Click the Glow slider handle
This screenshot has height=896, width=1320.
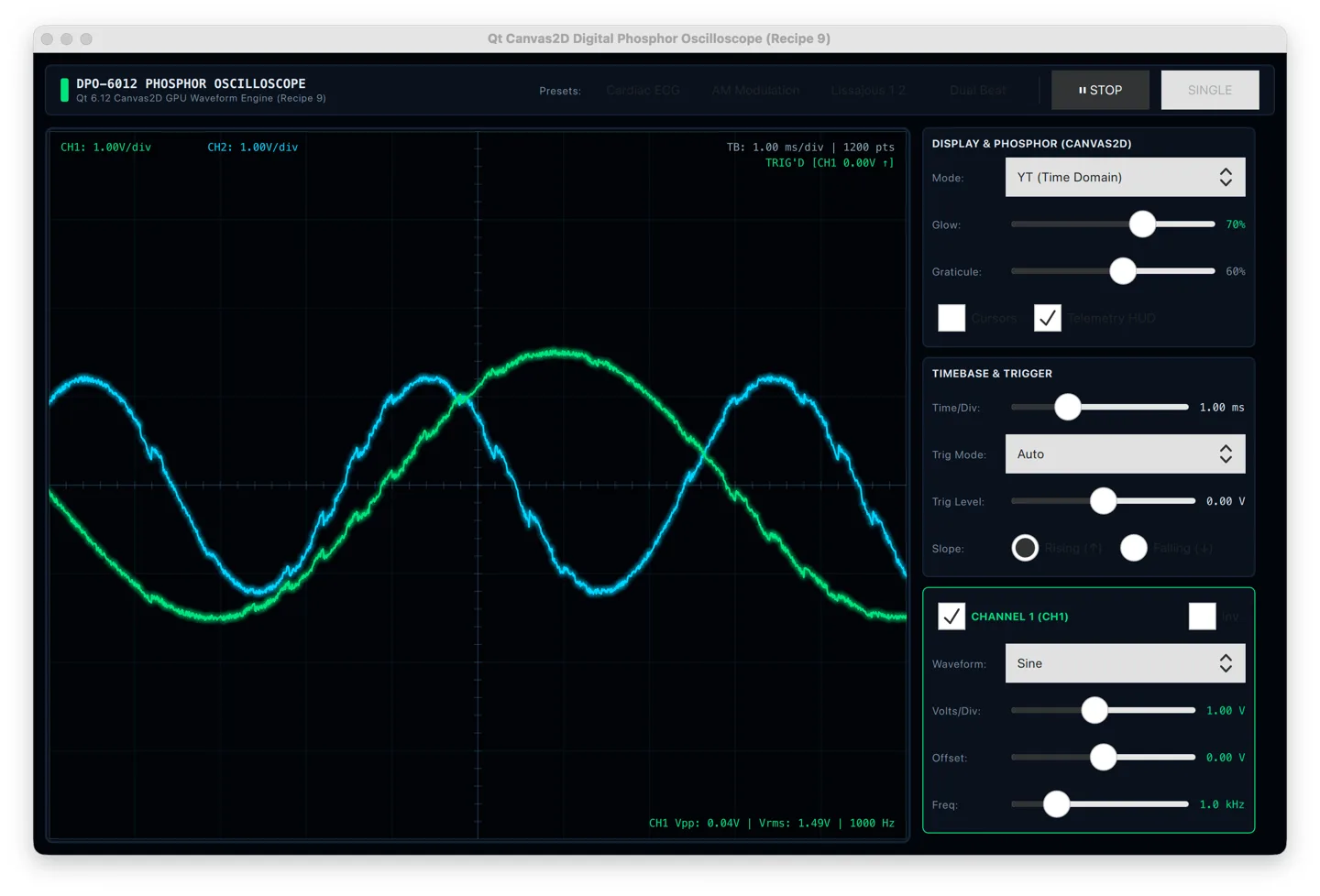pyautogui.click(x=1142, y=224)
